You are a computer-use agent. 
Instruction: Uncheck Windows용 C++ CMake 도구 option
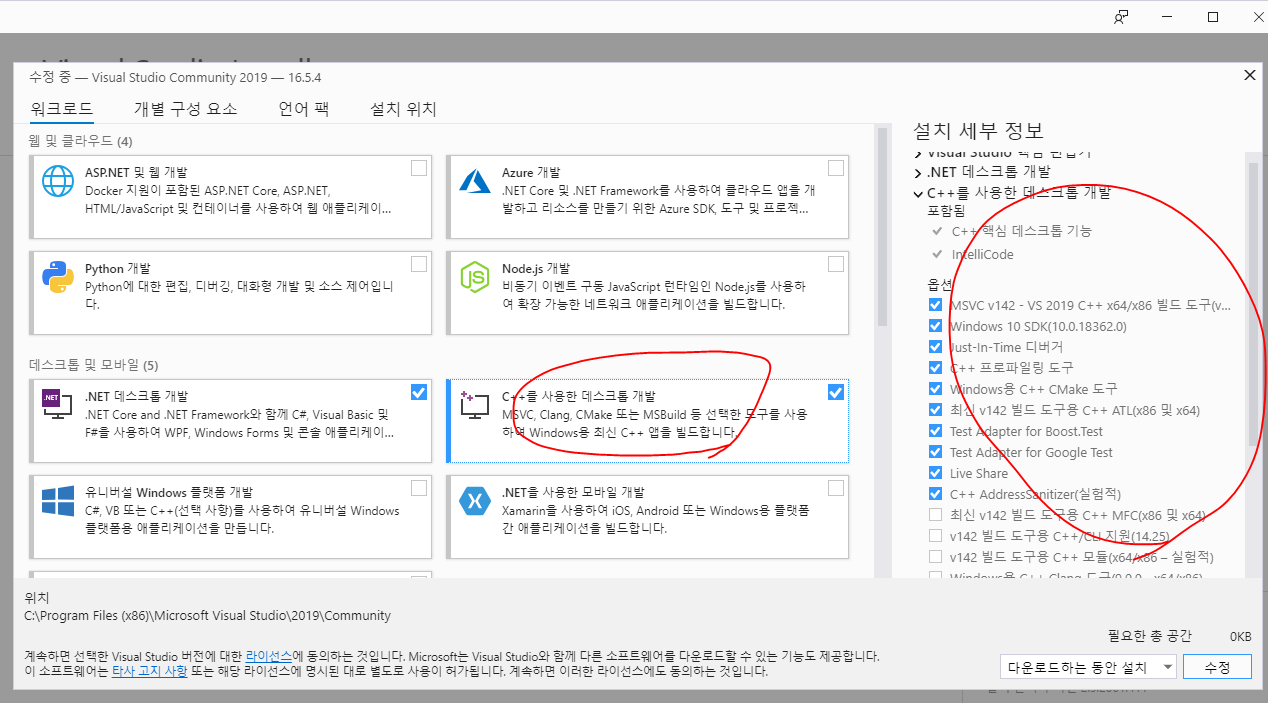[x=935, y=389]
